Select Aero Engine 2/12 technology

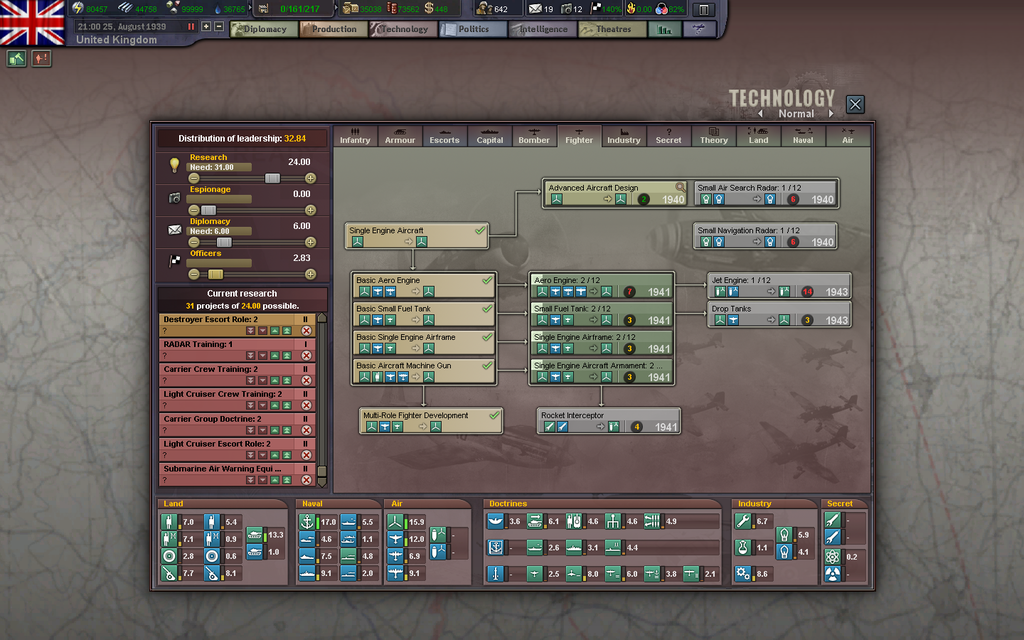point(601,285)
